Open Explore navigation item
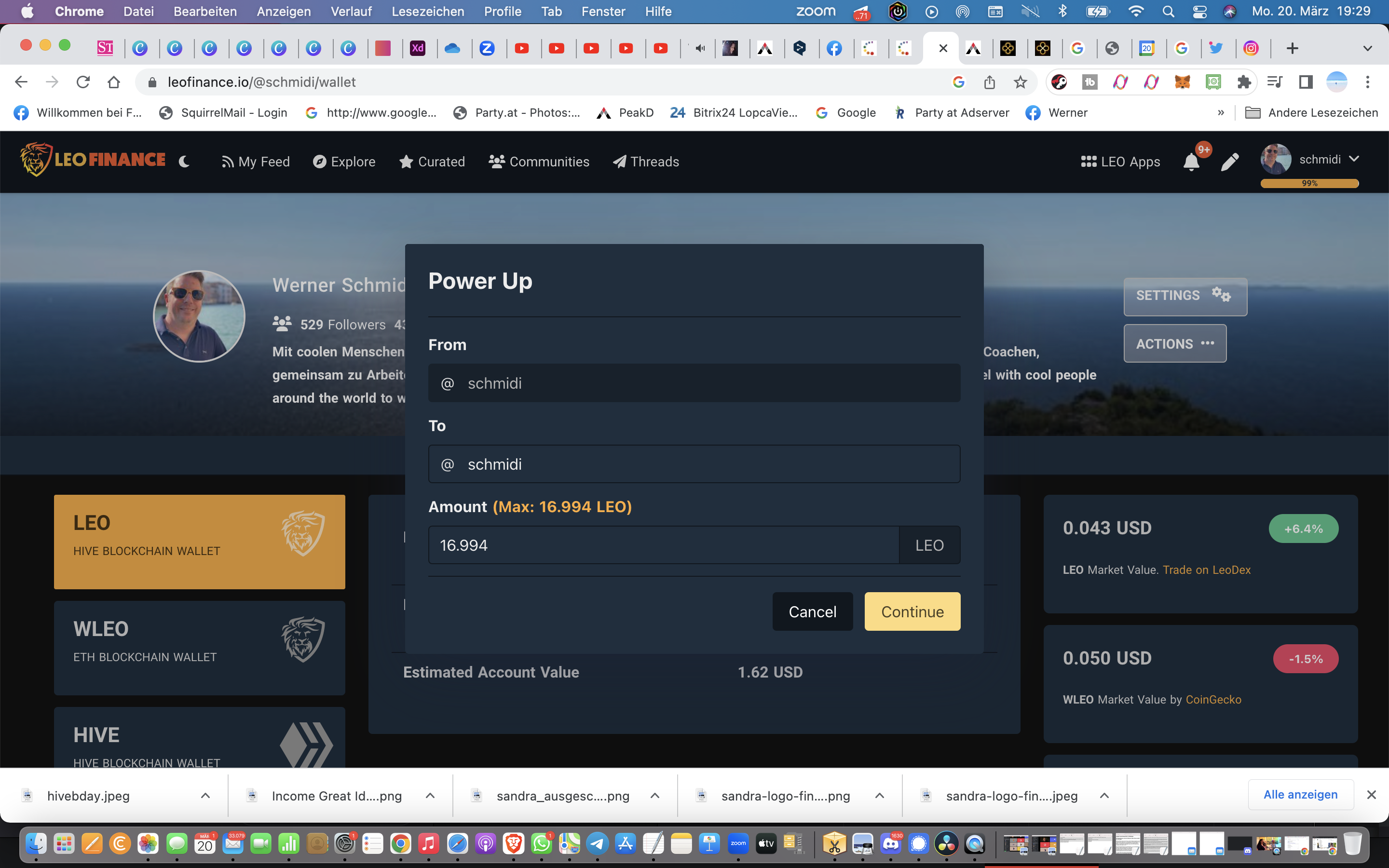This screenshot has height=868, width=1389. point(344,162)
